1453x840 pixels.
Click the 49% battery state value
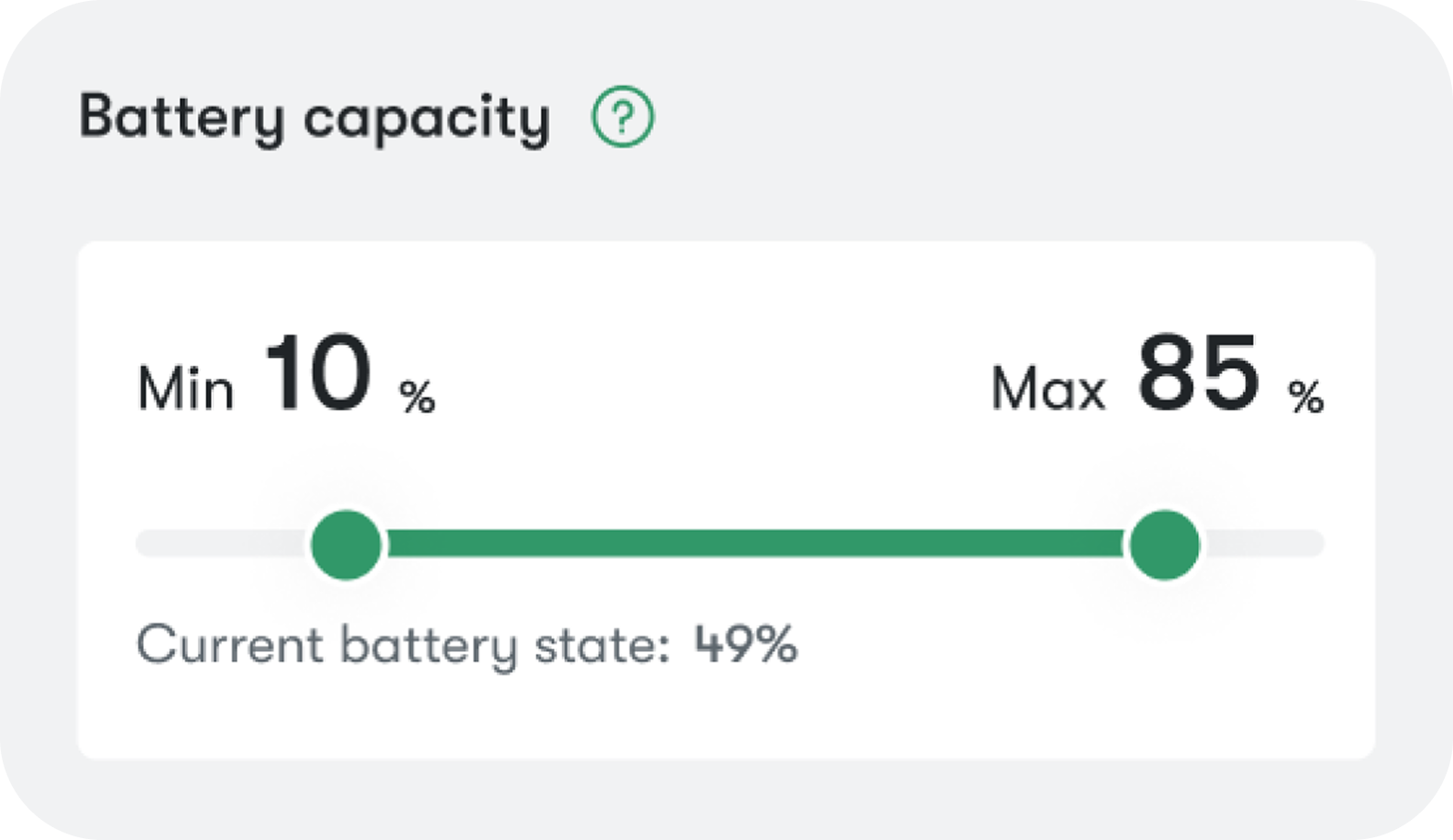click(x=746, y=644)
